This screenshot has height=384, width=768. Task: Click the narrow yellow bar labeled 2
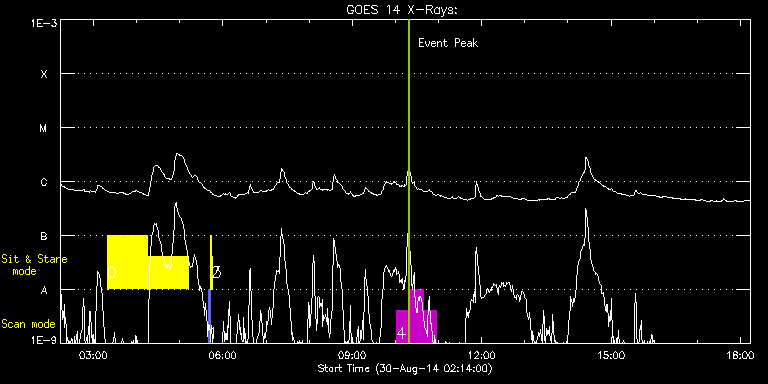(211, 262)
